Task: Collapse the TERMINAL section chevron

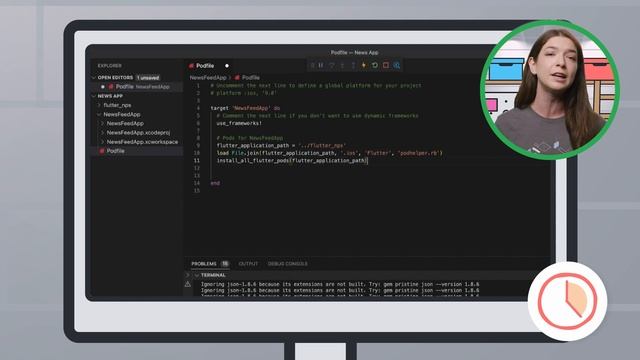Action: click(197, 276)
